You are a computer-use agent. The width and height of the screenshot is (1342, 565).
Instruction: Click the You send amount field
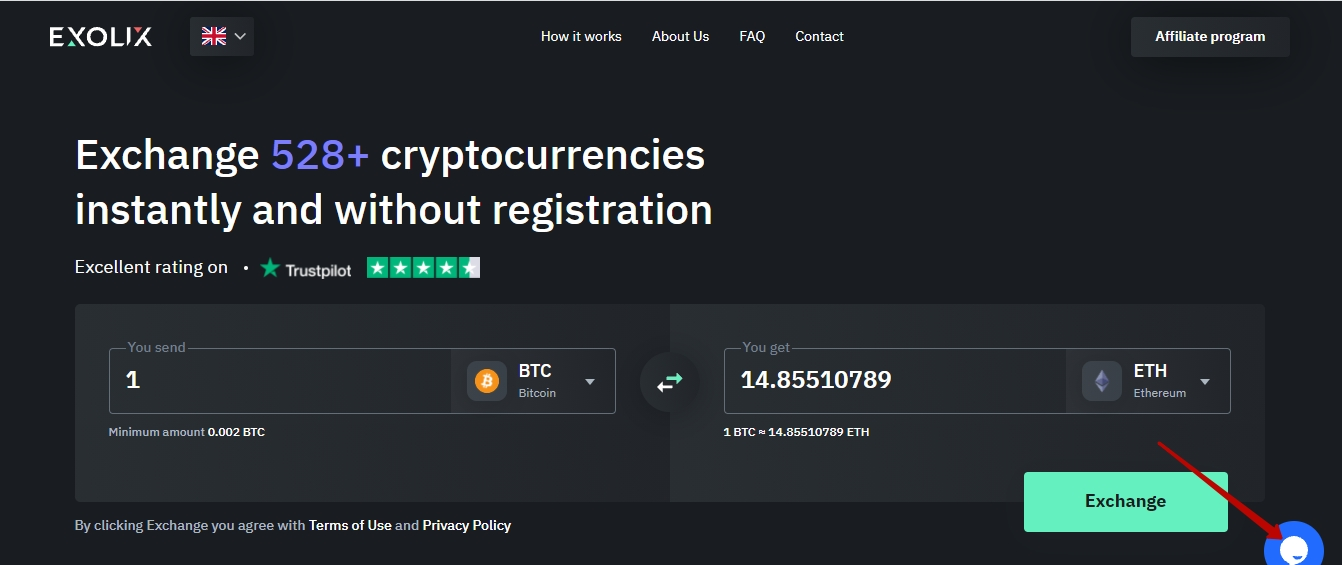pos(280,381)
